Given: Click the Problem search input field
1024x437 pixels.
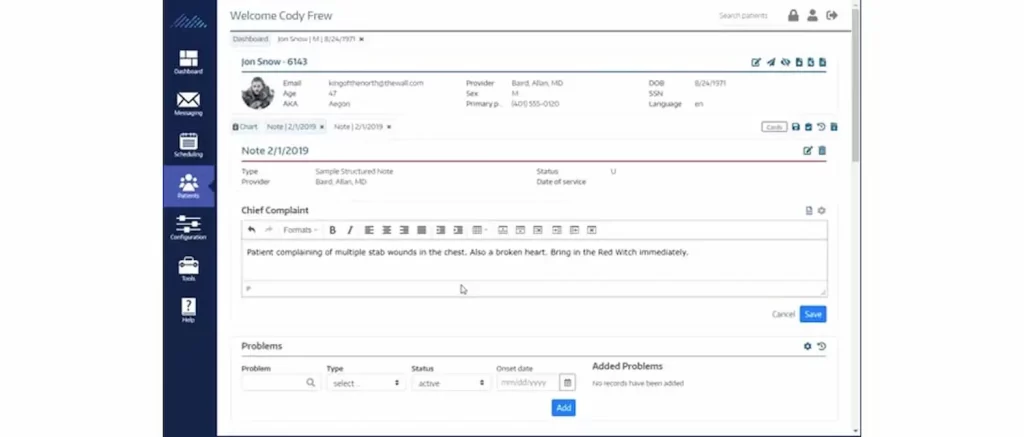Looking at the screenshot, I should [x=281, y=383].
